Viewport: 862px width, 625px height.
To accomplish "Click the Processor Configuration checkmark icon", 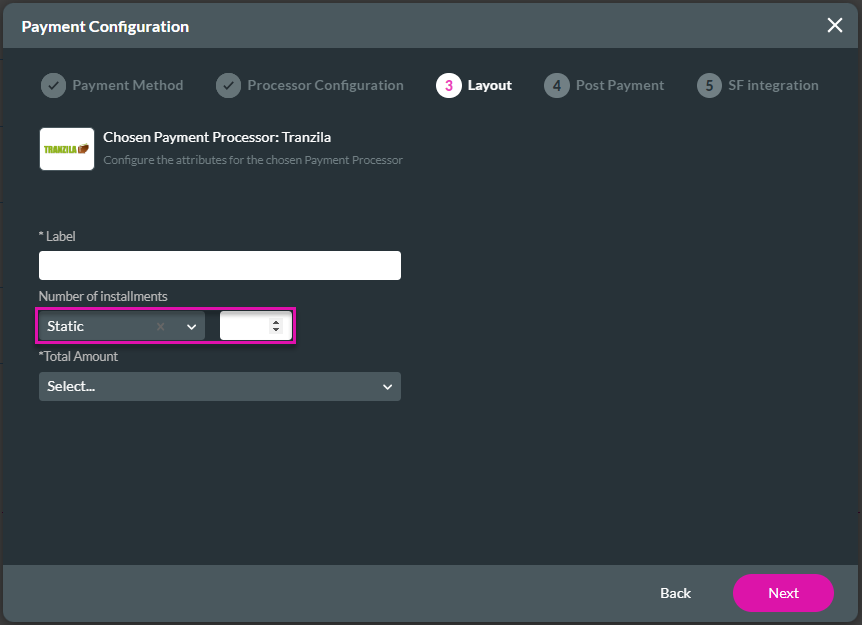I will click(x=228, y=85).
